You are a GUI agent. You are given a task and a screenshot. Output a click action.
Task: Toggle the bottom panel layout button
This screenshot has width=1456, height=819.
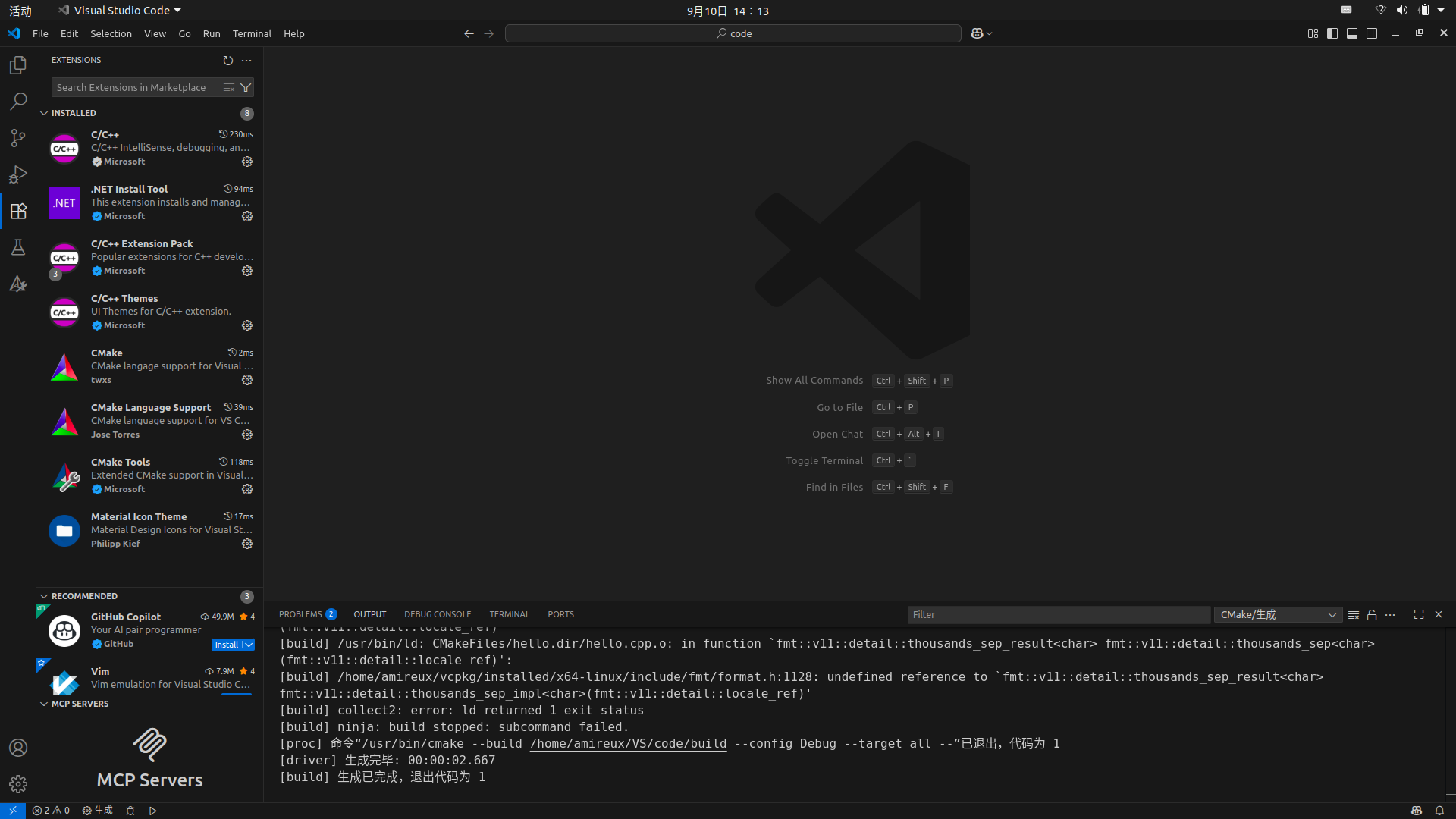tap(1352, 33)
